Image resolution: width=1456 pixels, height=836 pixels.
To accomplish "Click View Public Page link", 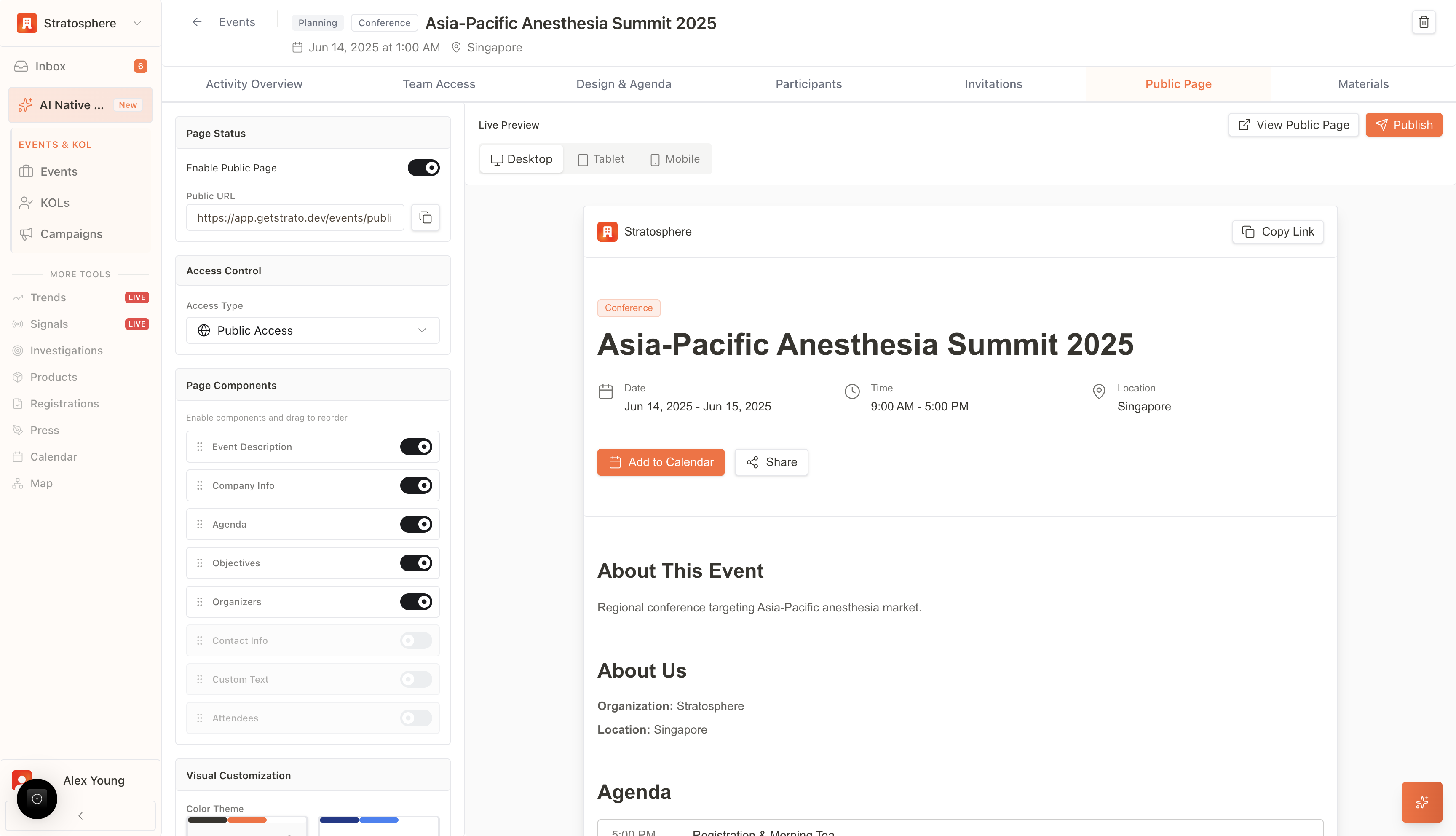I will (1293, 125).
